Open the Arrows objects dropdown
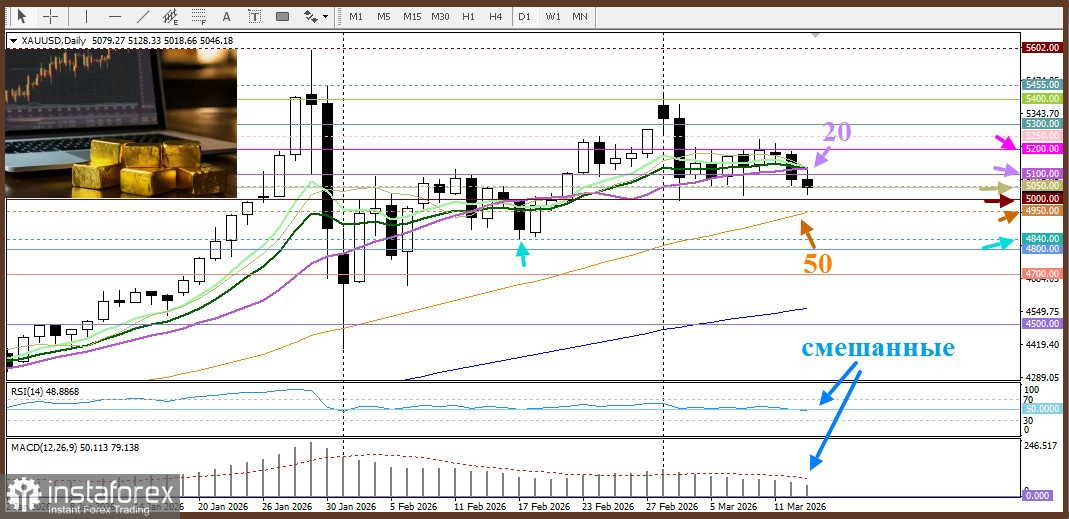 [316, 16]
